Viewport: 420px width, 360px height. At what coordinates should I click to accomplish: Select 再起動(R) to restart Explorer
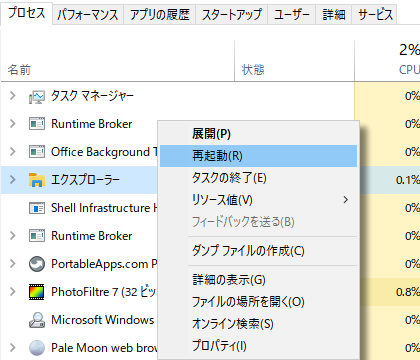point(258,156)
